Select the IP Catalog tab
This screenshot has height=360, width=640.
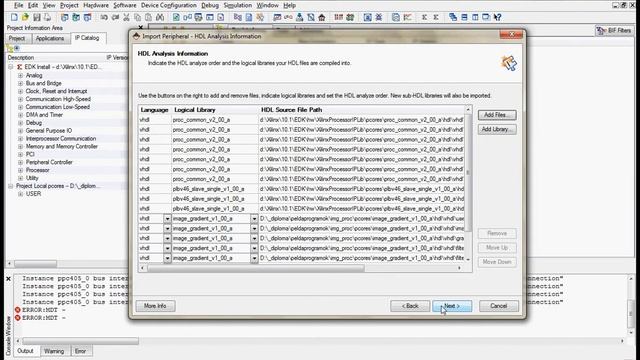pos(87,38)
